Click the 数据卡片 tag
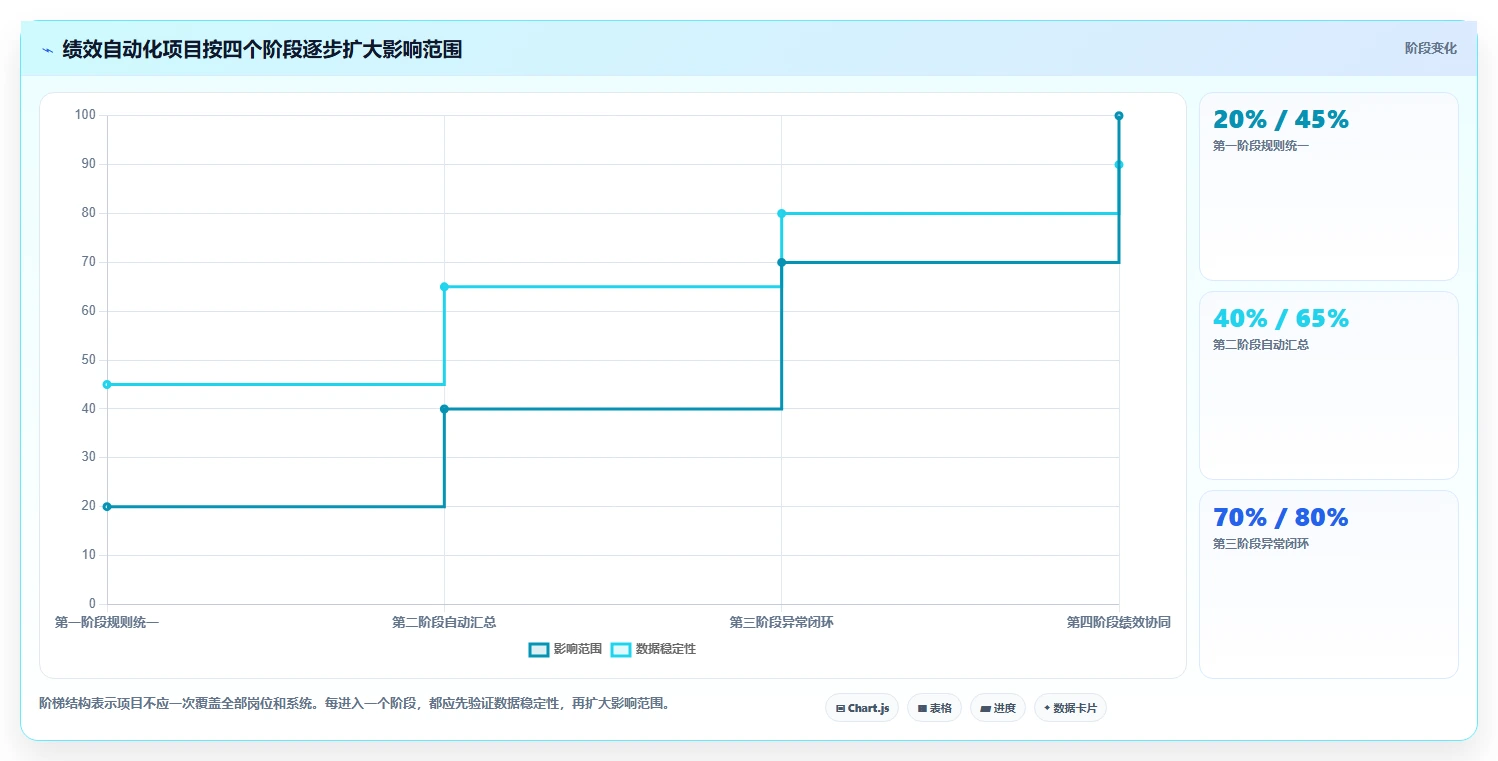The image size is (1498, 761). pyautogui.click(x=1070, y=708)
